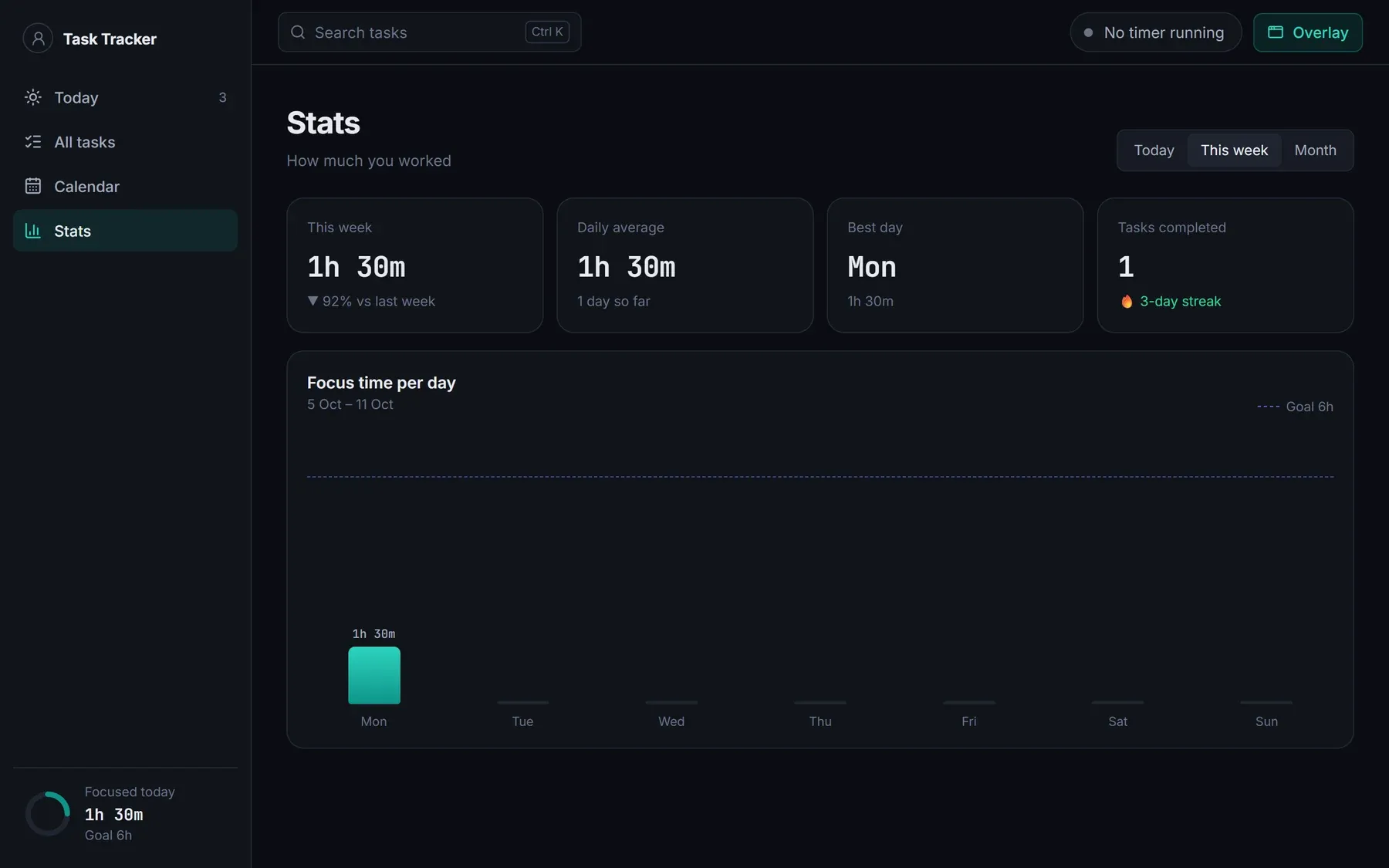Open the Overlay button

(x=1308, y=32)
